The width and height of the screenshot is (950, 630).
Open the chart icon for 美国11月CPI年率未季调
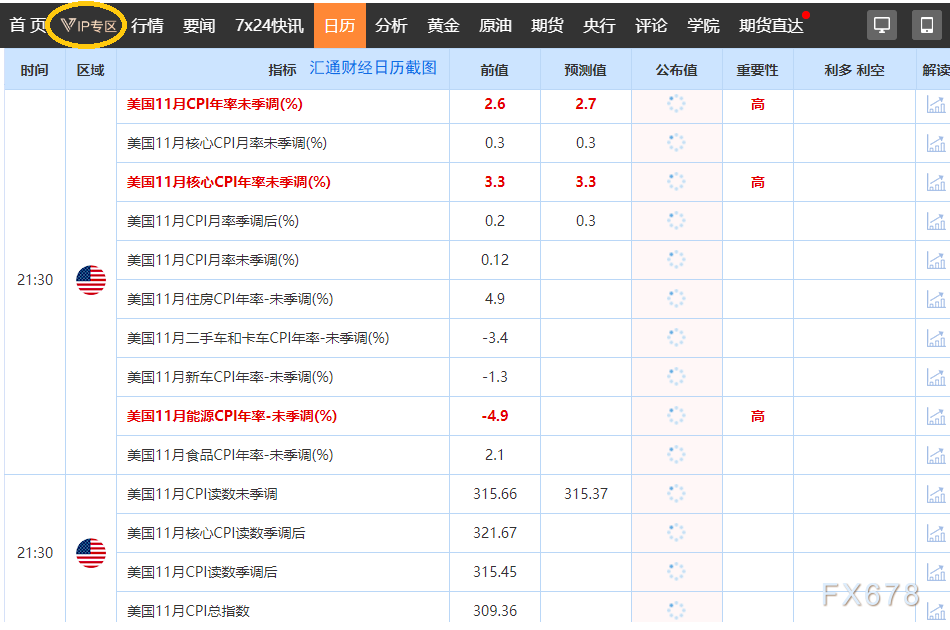click(x=935, y=103)
